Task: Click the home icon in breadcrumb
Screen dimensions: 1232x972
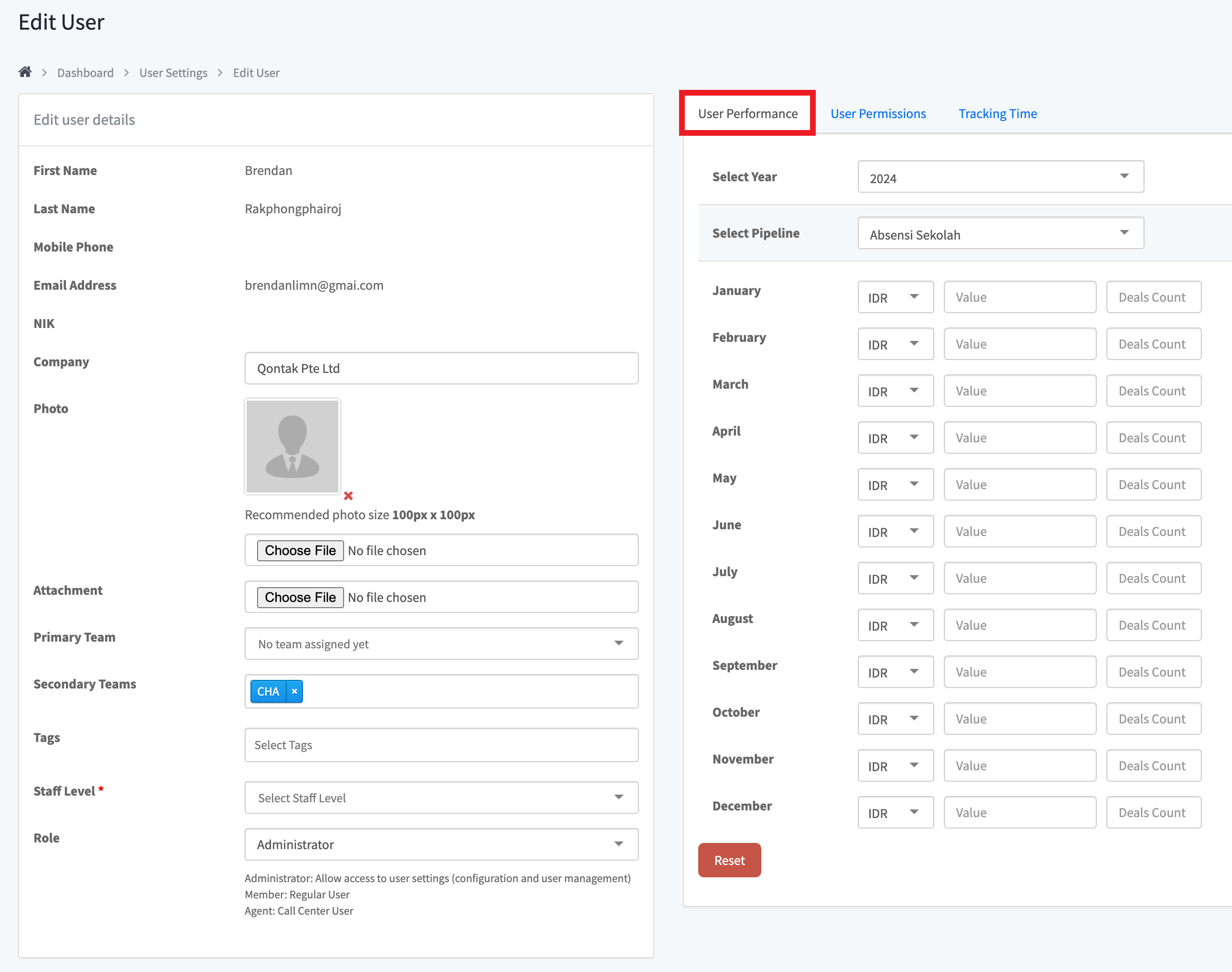Action: click(24, 72)
